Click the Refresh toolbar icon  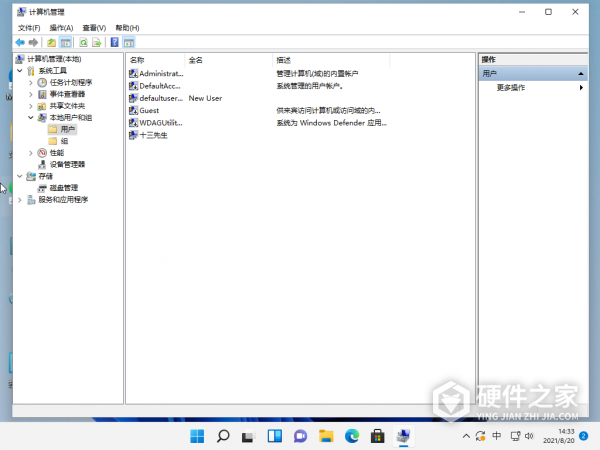(x=83, y=42)
